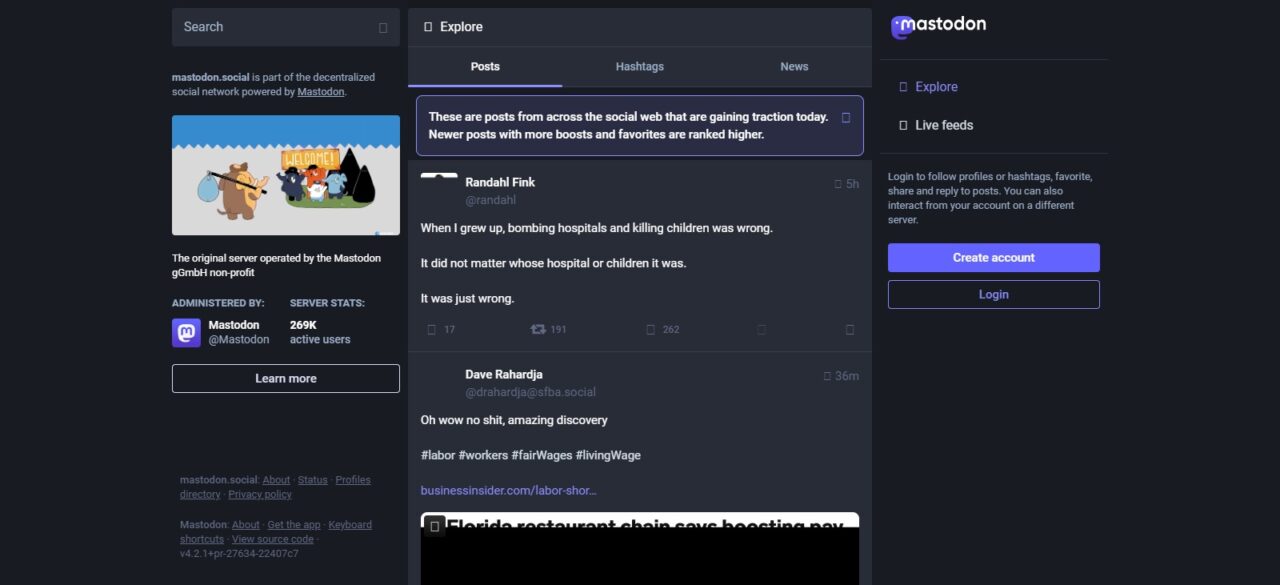Click the visibility icon beside 36m timestamp
1280x585 pixels.
(x=827, y=376)
